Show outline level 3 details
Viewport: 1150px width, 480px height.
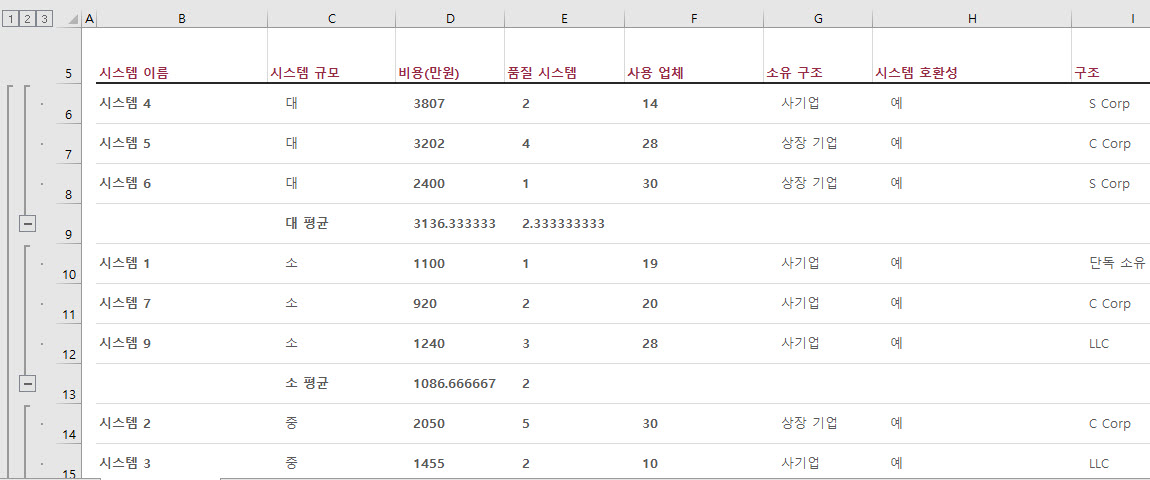pos(45,19)
